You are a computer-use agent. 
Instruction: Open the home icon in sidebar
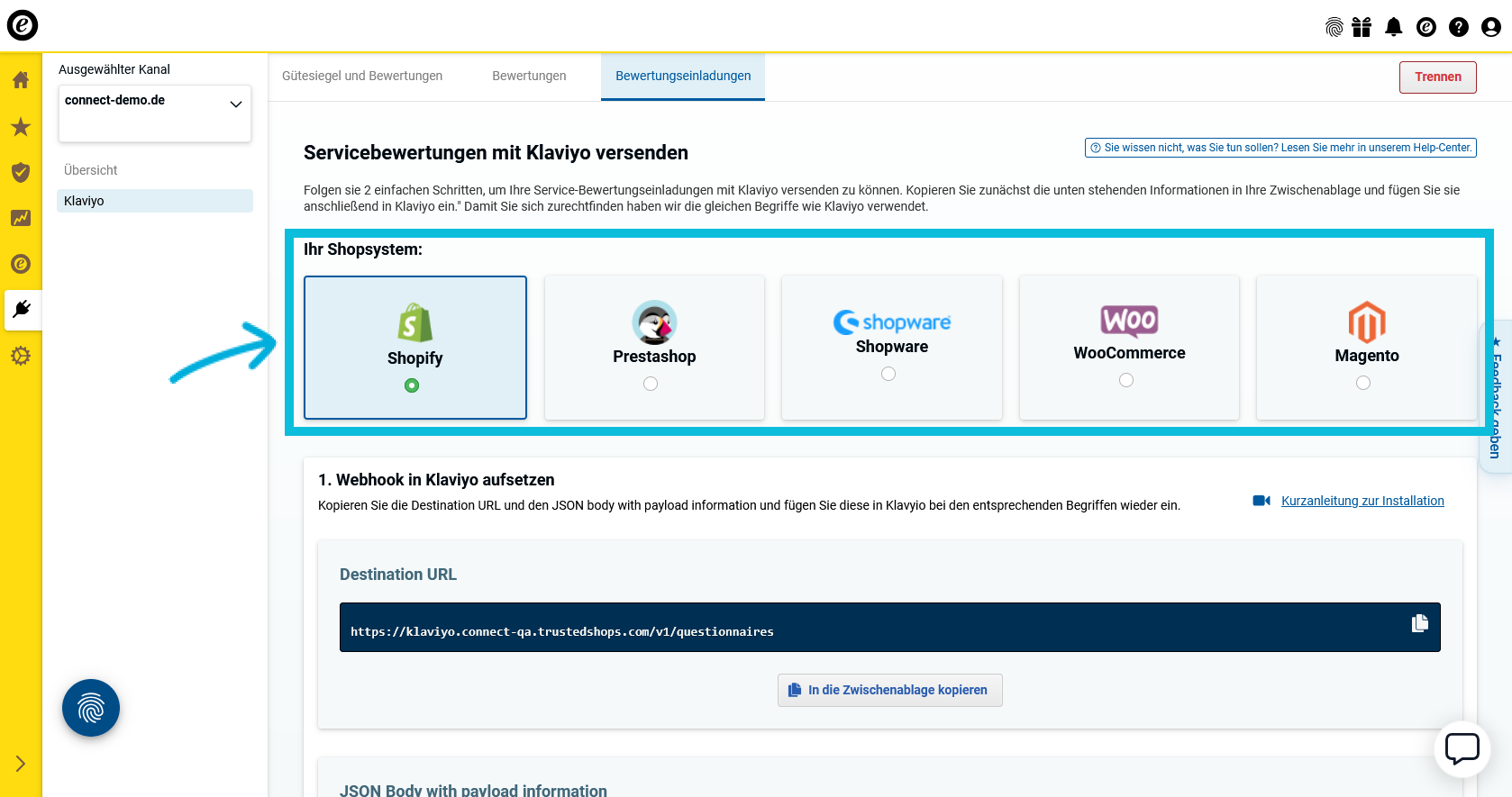[21, 80]
